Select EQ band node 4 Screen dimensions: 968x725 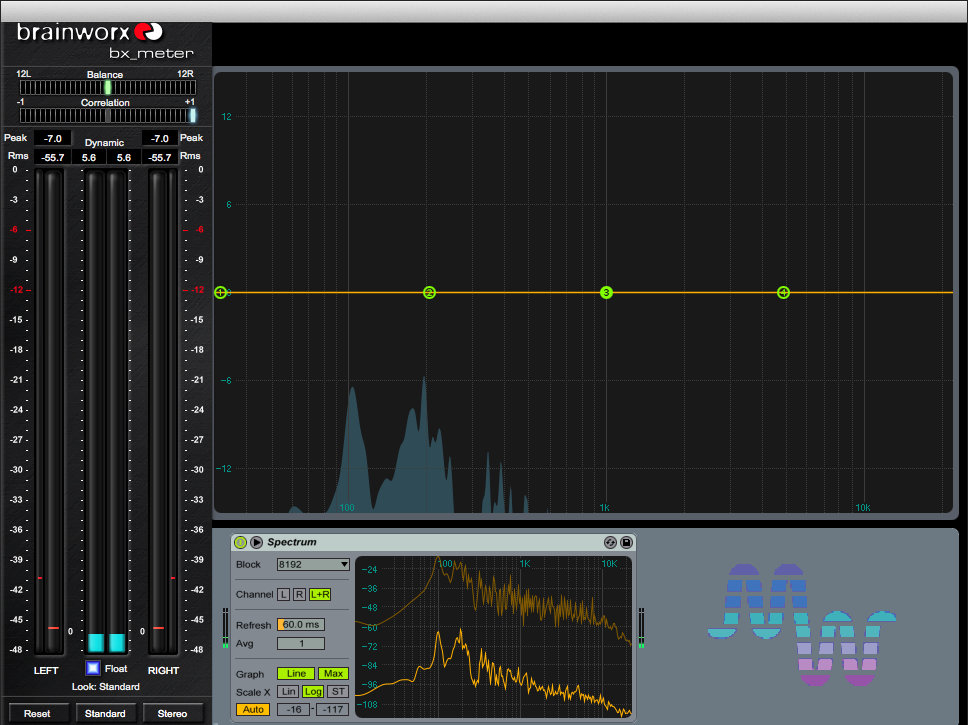[x=783, y=293]
